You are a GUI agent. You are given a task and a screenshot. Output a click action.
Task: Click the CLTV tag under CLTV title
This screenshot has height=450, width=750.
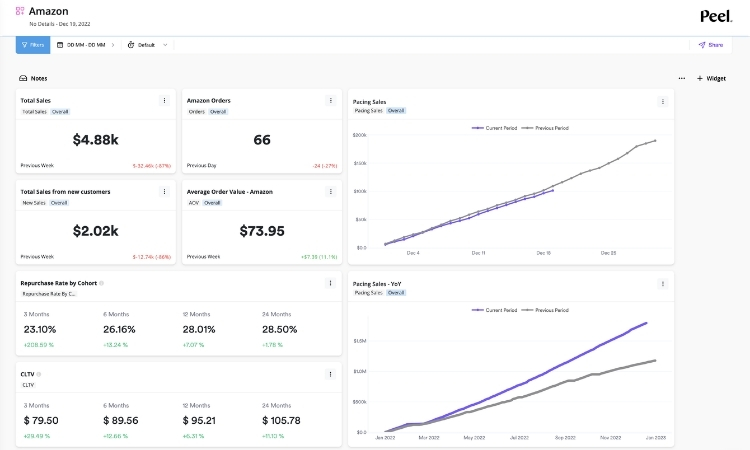[28, 385]
